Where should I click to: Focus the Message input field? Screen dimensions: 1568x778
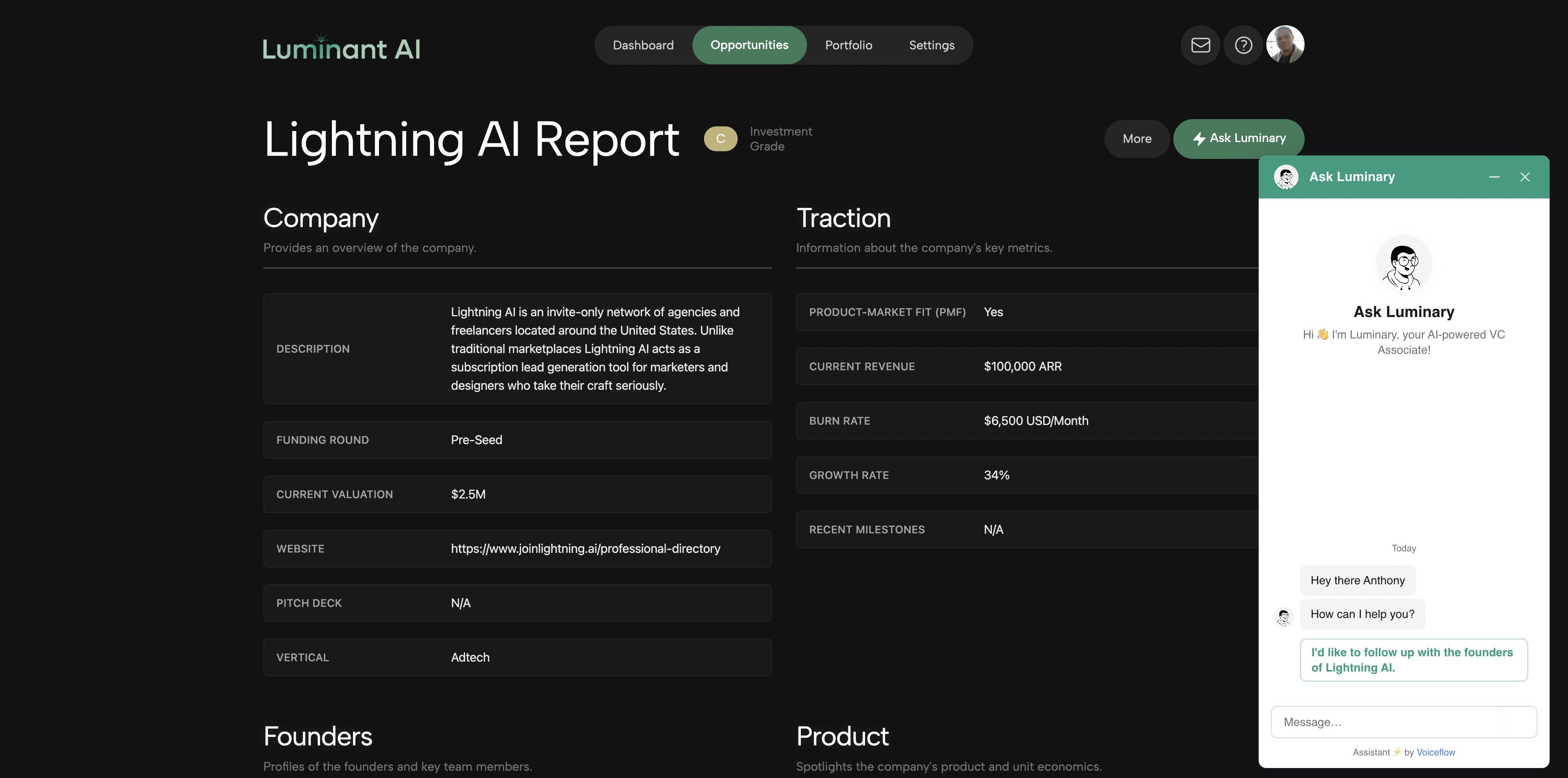1404,722
